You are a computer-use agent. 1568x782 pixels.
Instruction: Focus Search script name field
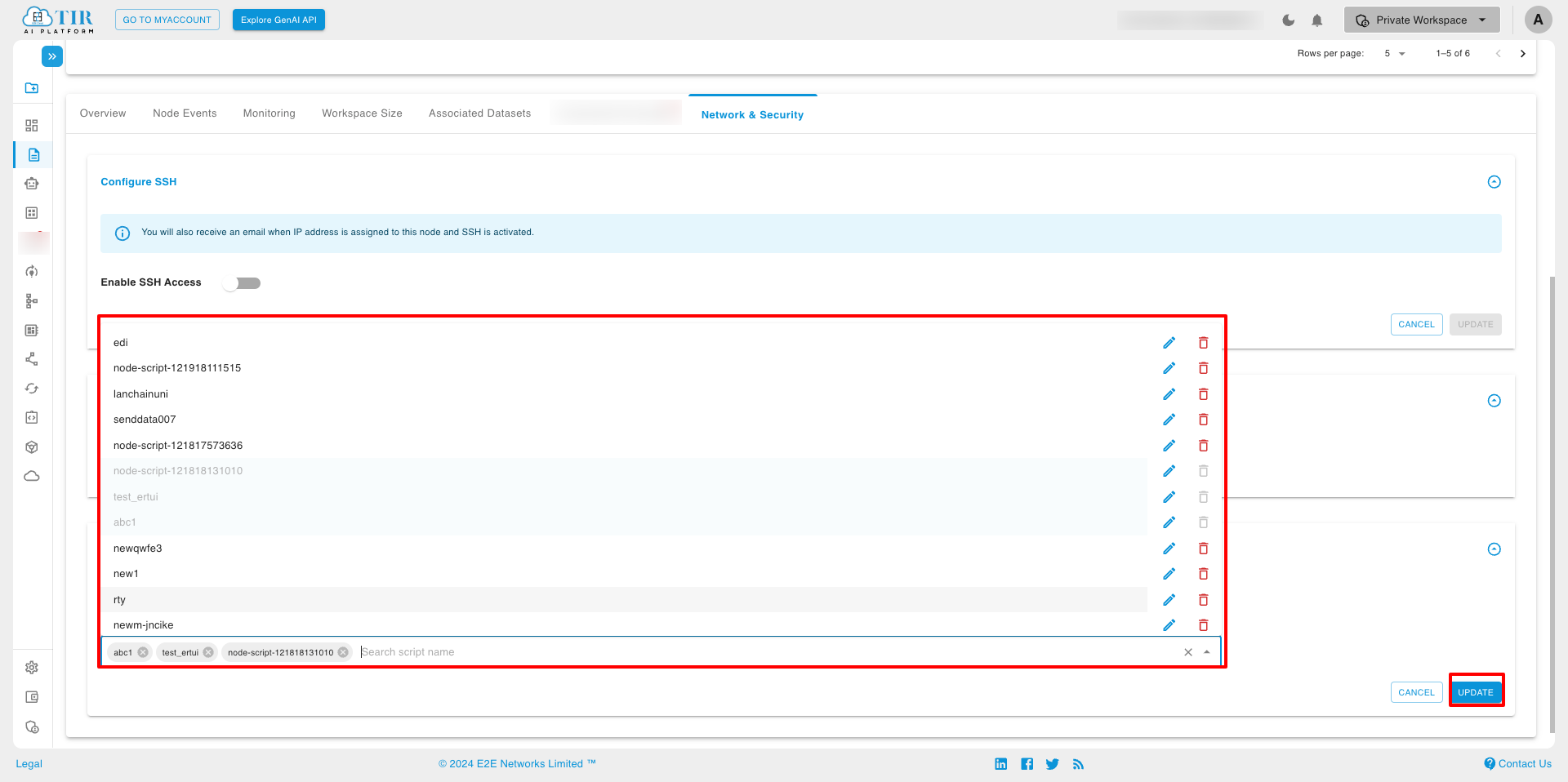(768, 652)
